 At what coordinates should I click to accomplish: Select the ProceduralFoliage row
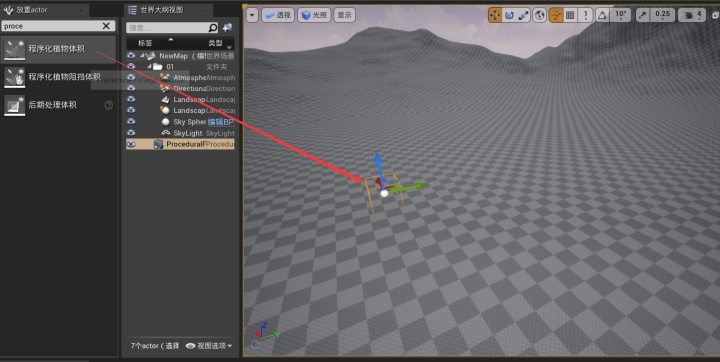[x=180, y=144]
